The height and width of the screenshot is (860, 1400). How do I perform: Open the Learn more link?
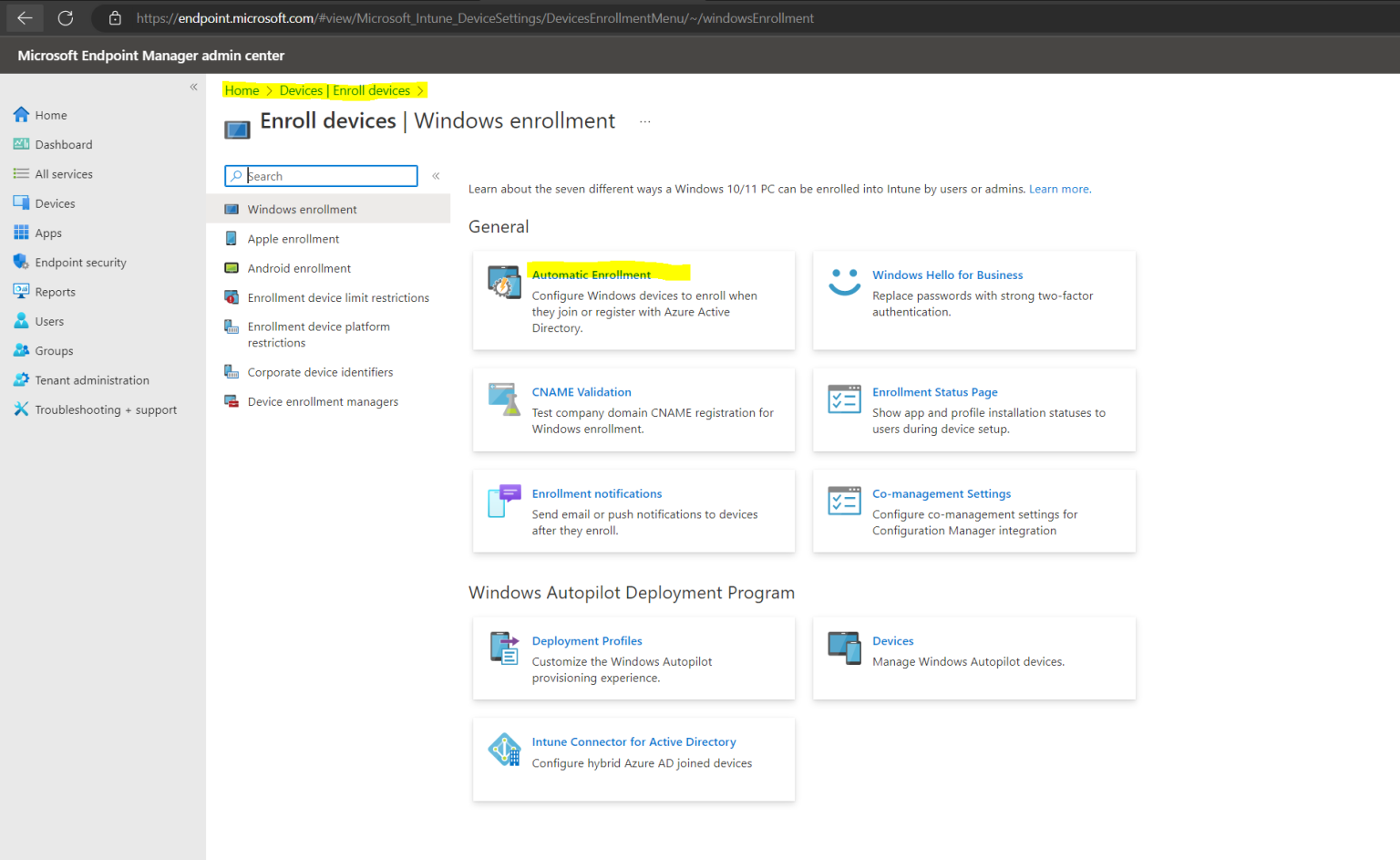click(1059, 189)
